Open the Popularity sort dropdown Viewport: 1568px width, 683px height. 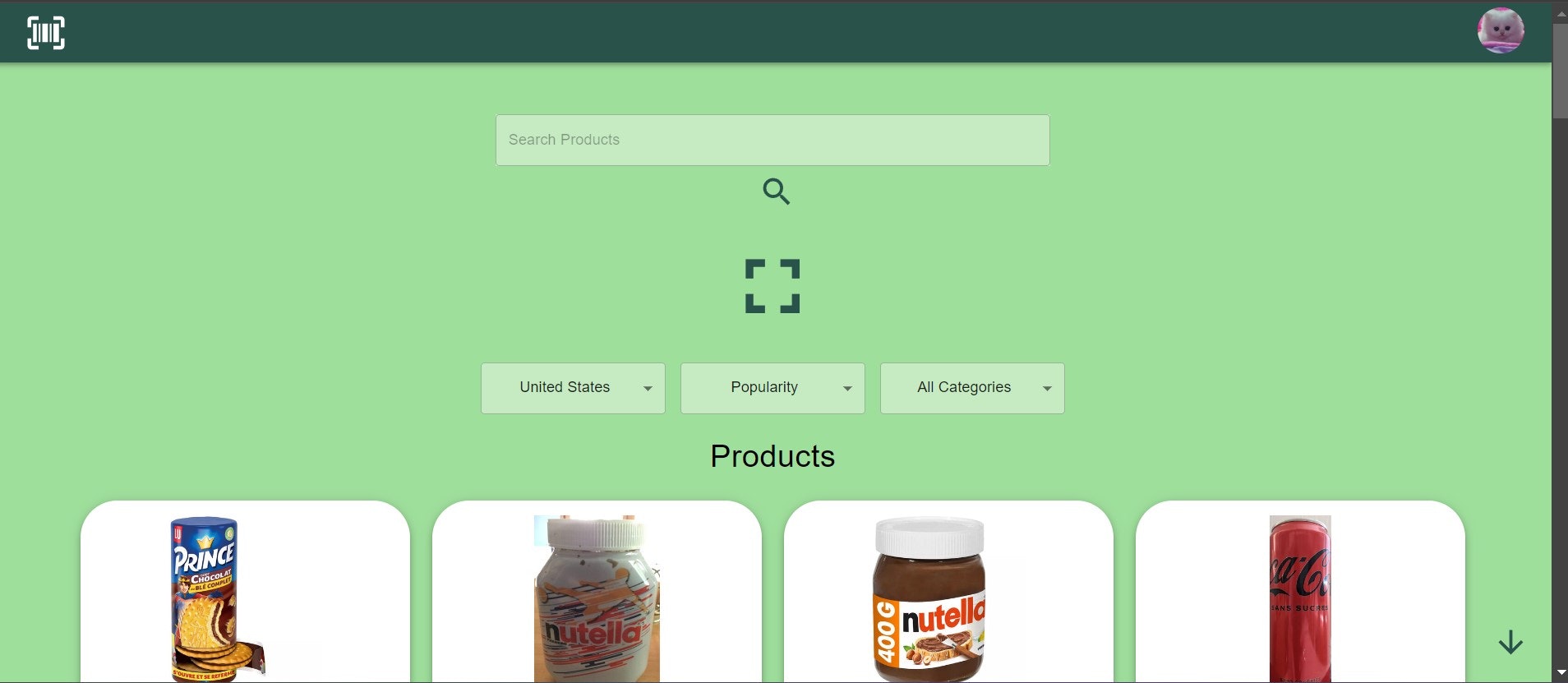[772, 388]
